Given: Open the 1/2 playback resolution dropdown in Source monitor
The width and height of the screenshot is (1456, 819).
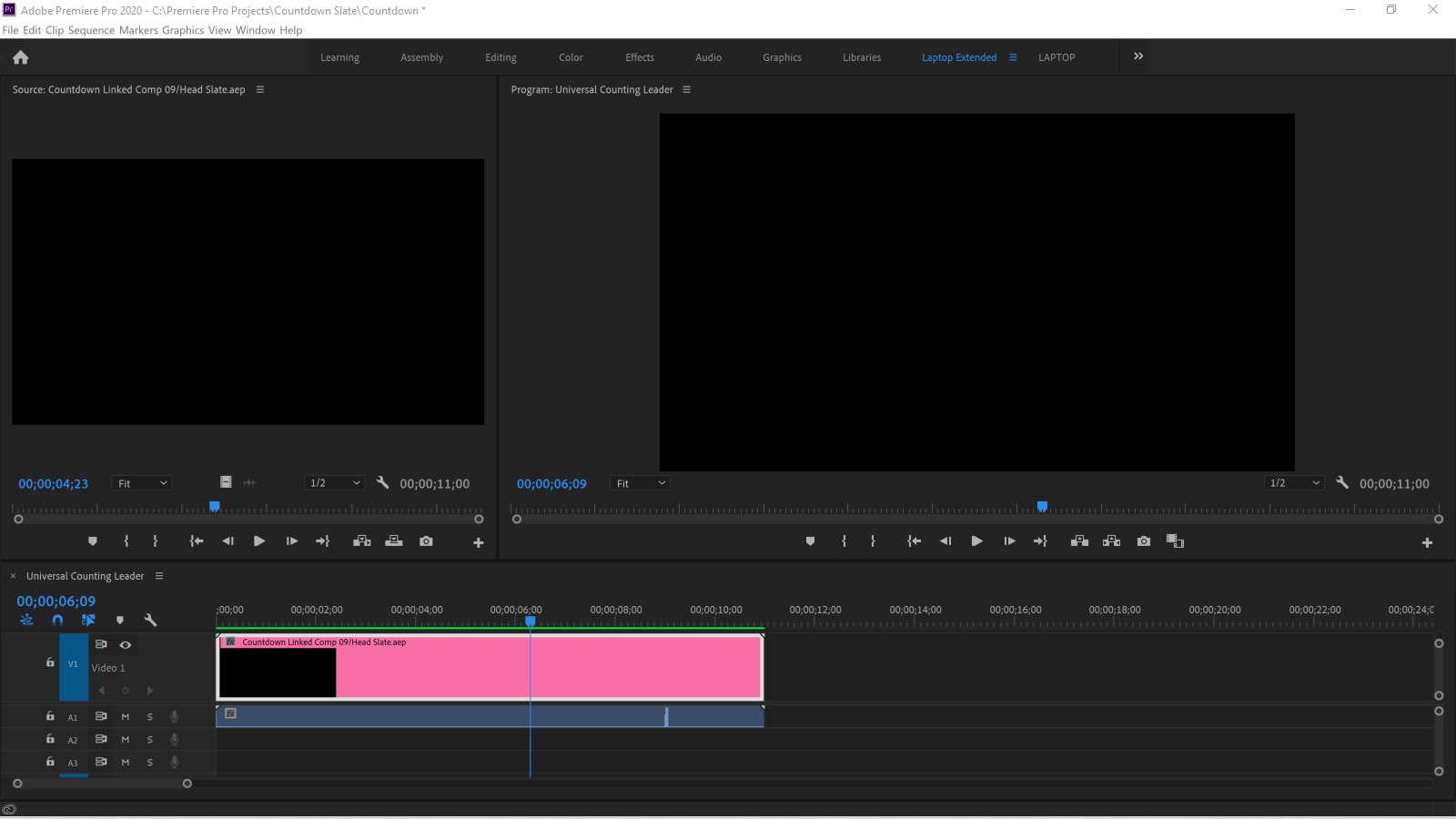Looking at the screenshot, I should coord(333,482).
